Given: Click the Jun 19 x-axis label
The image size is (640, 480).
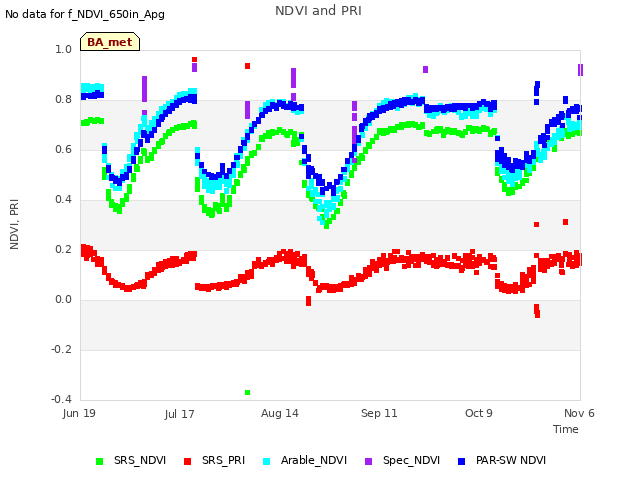Looking at the screenshot, I should click(79, 413).
